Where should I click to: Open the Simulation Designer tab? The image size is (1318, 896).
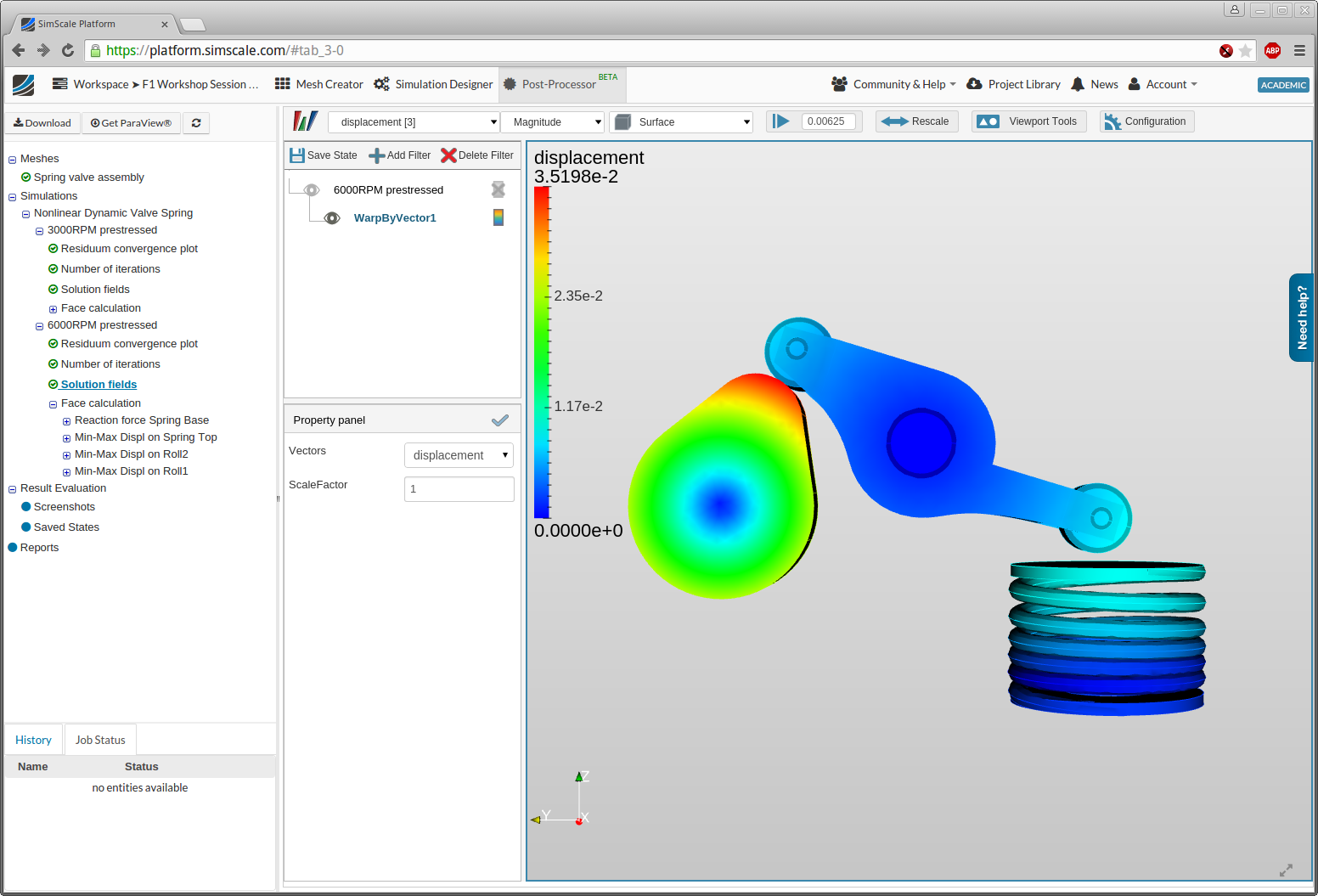click(433, 84)
